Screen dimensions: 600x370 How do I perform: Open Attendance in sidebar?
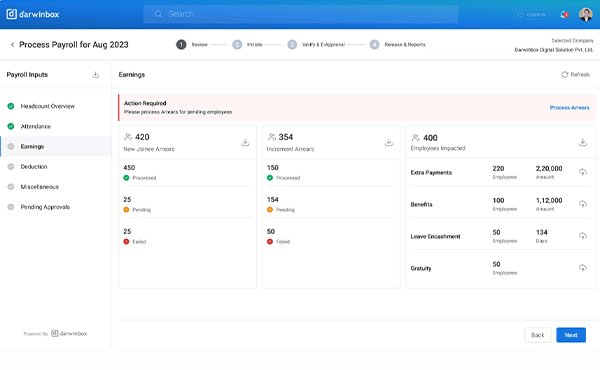pyautogui.click(x=36, y=126)
